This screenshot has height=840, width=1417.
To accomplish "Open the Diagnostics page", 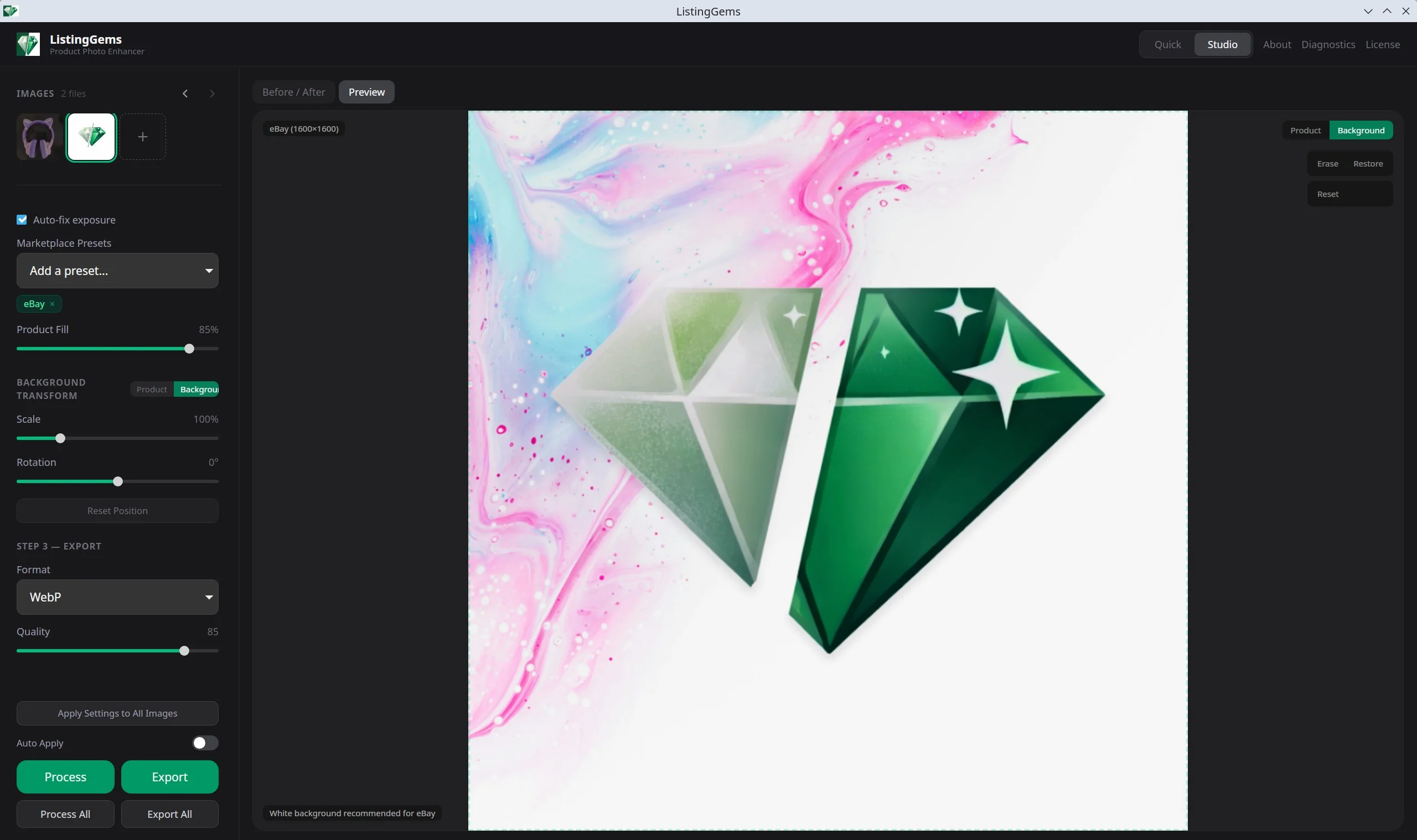I will pyautogui.click(x=1327, y=44).
